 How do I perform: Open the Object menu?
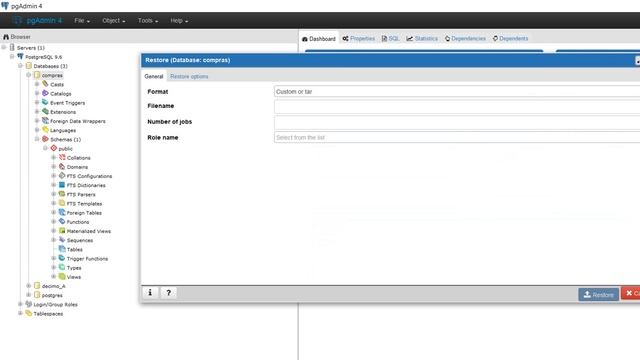pyautogui.click(x=113, y=20)
